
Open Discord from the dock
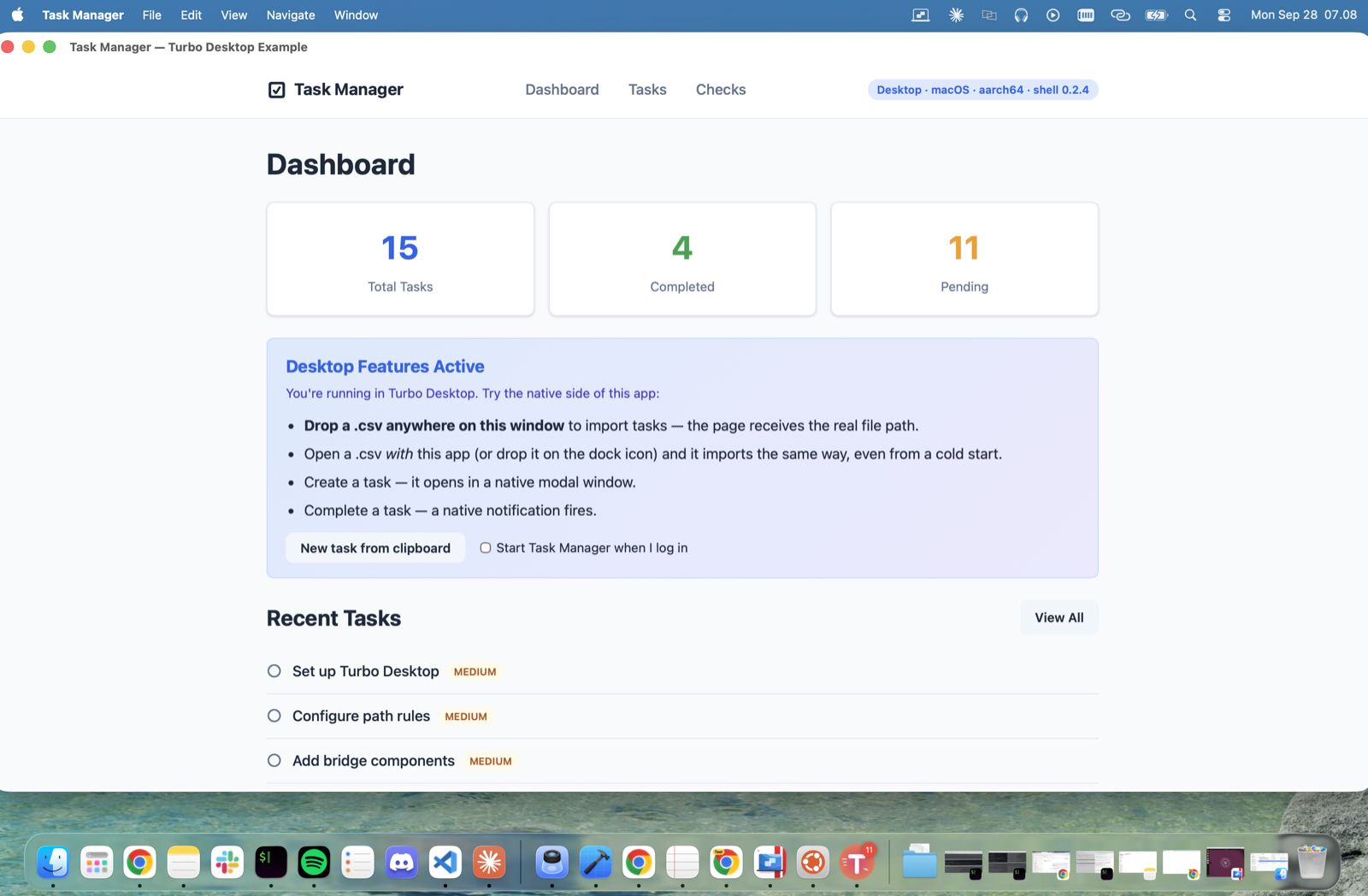coord(402,863)
